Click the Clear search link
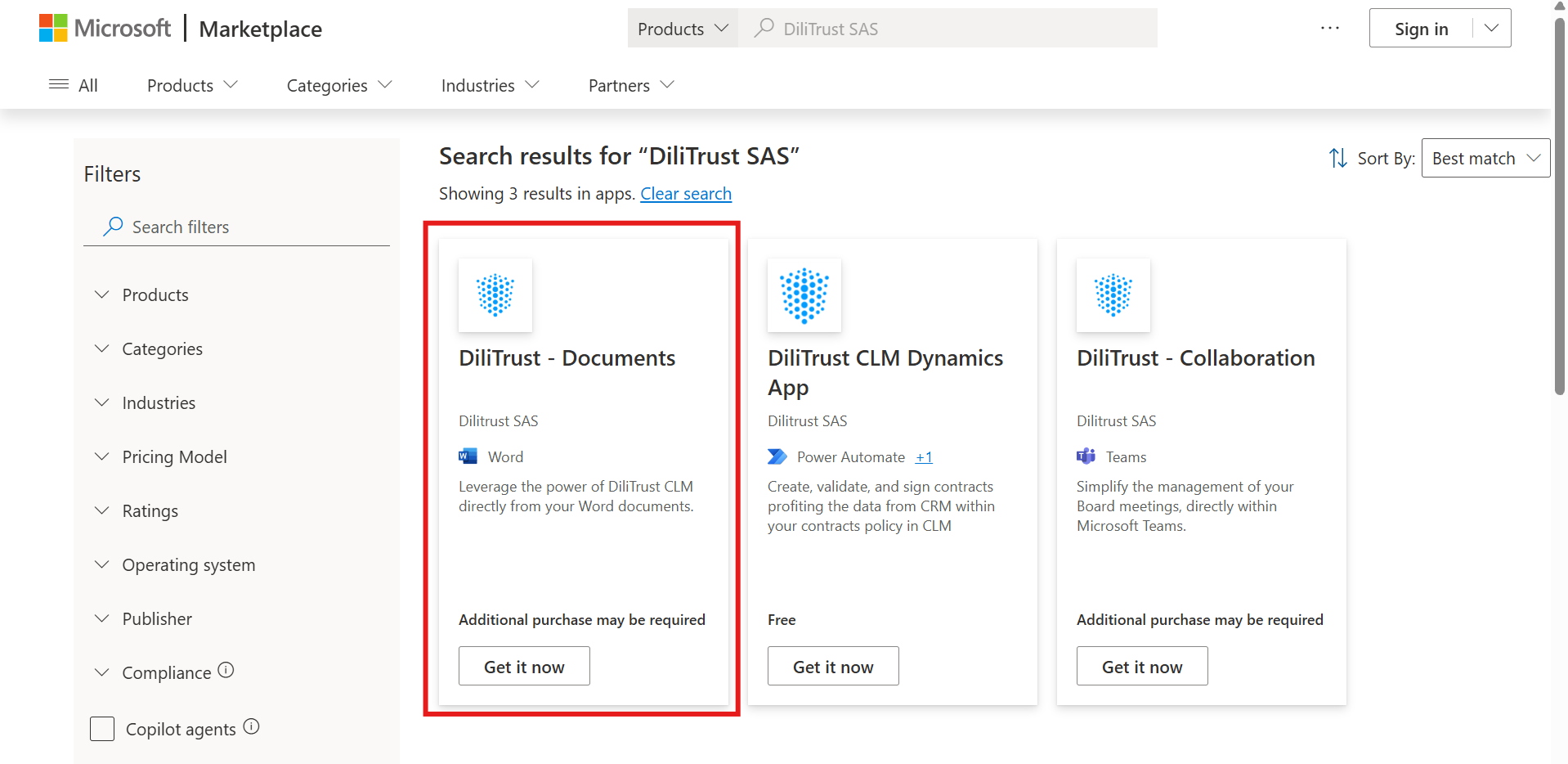This screenshot has height=764, width=1568. point(686,194)
